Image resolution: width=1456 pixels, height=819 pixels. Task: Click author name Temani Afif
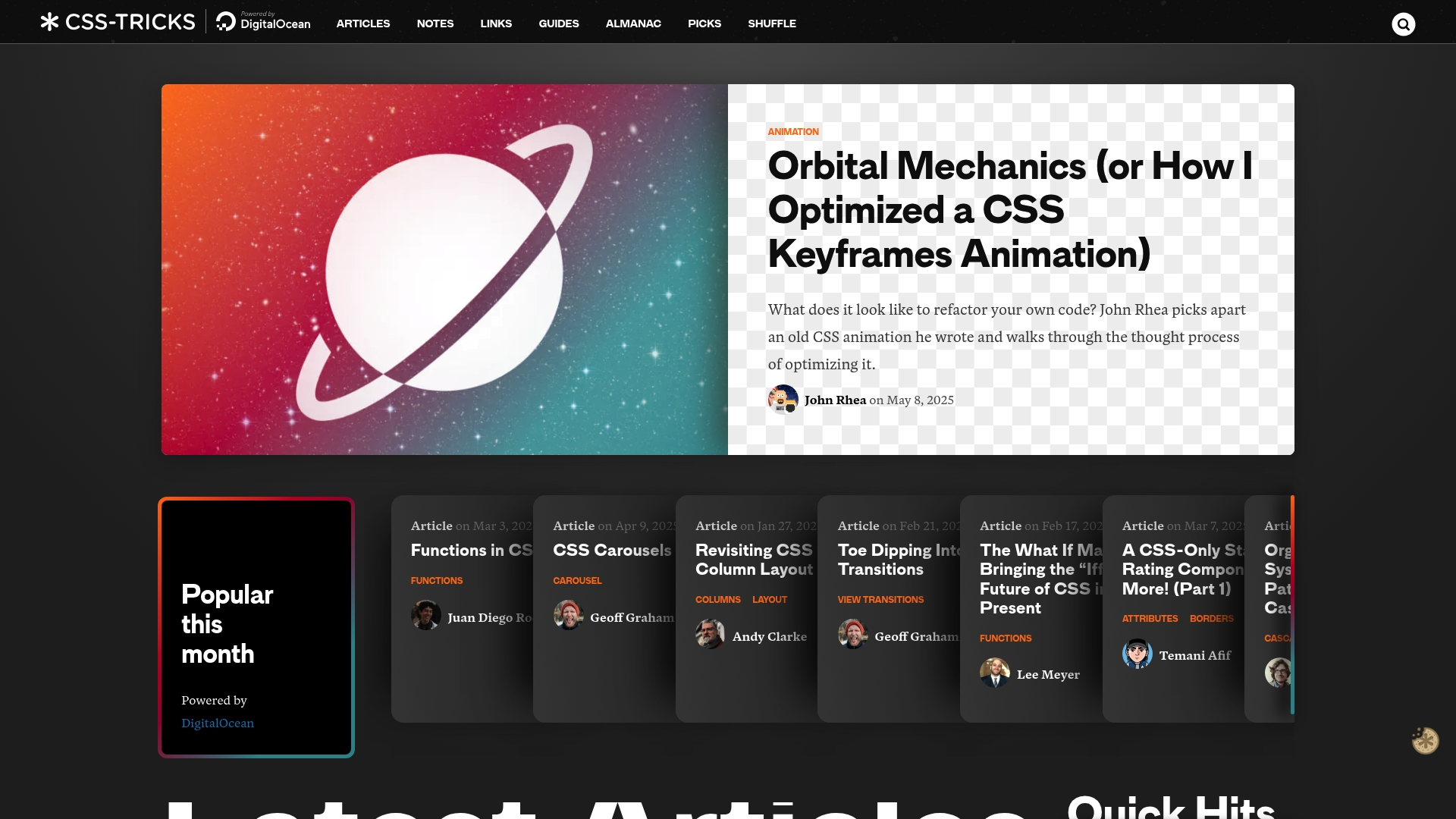point(1195,656)
